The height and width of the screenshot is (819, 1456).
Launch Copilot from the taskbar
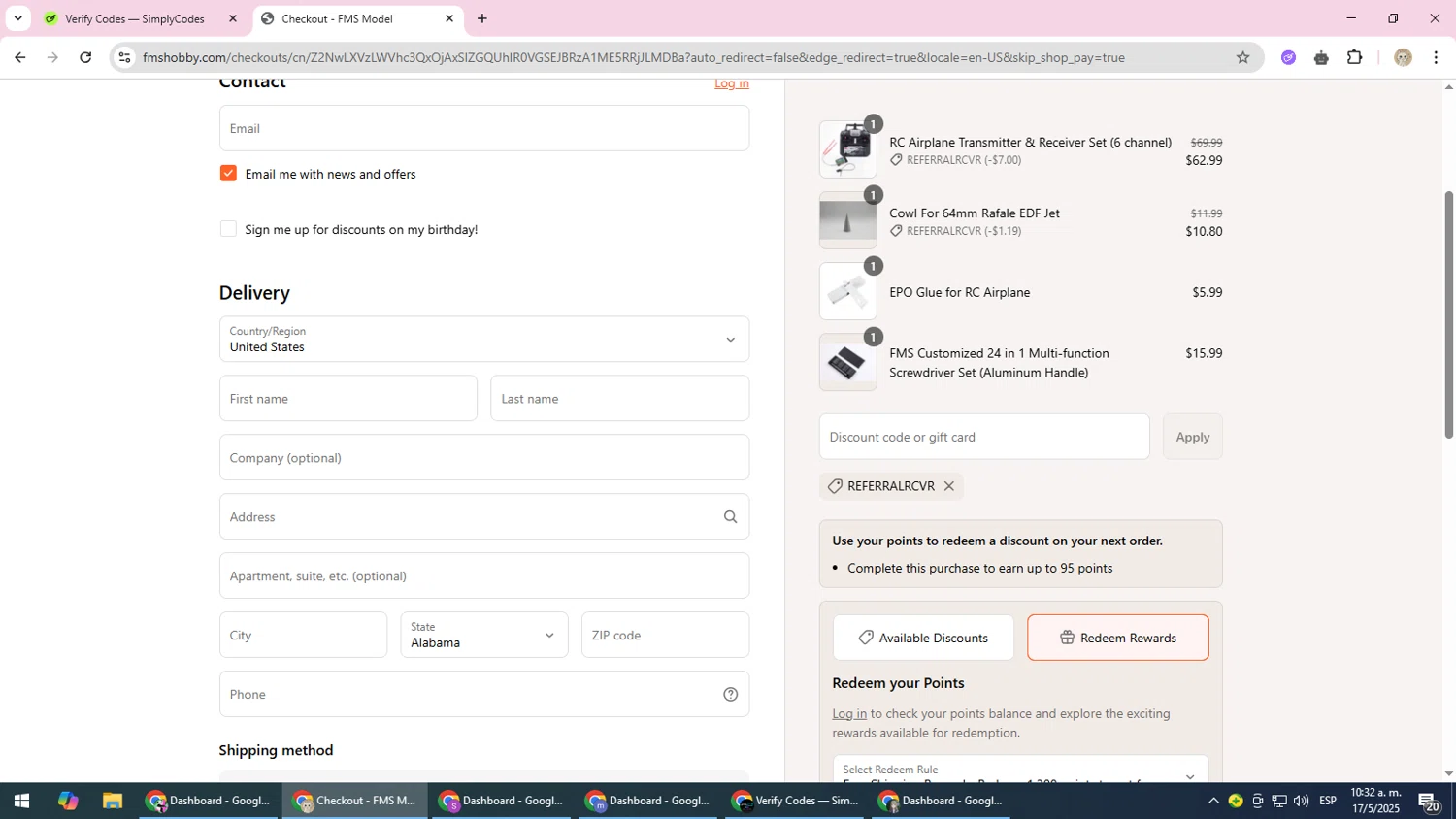pyautogui.click(x=67, y=801)
